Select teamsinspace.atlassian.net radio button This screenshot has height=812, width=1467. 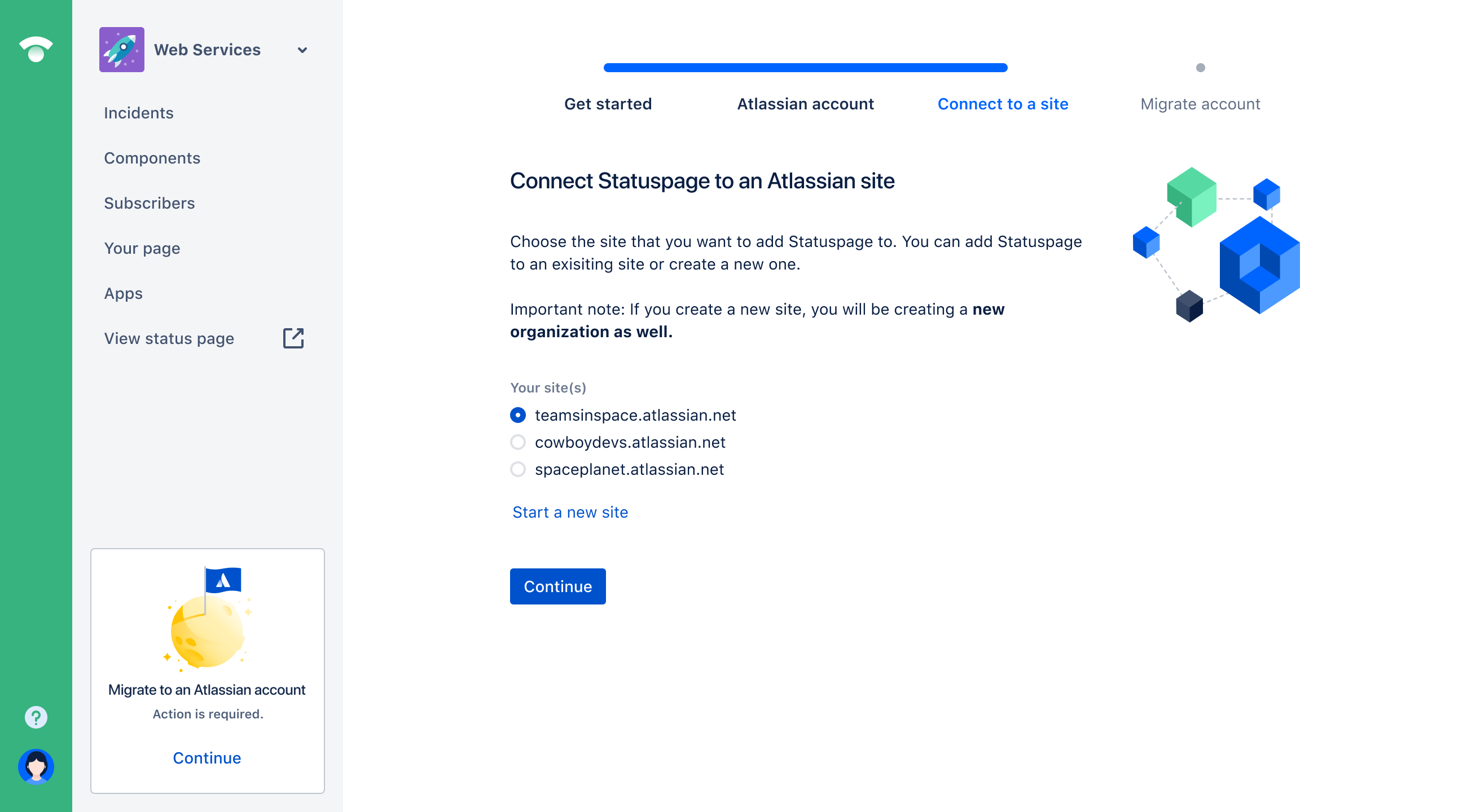click(517, 416)
